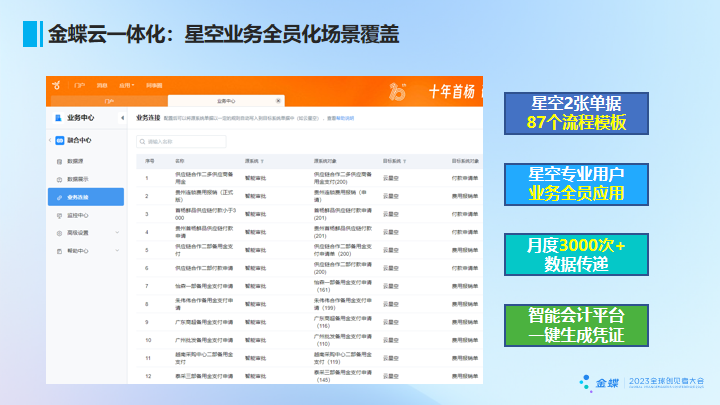
Task: Click the 业务全员应用 box
Action: coord(576,184)
